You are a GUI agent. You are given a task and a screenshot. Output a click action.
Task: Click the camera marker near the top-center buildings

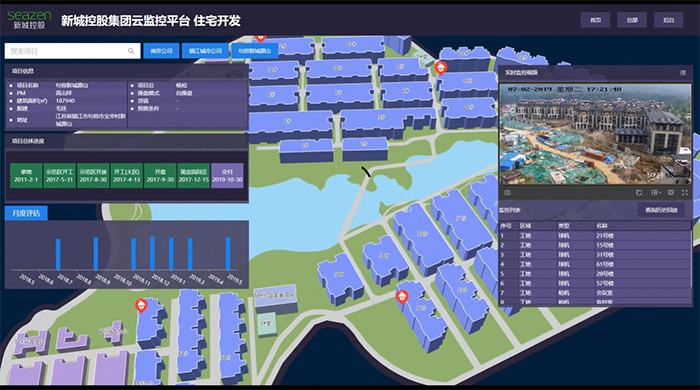click(x=441, y=67)
